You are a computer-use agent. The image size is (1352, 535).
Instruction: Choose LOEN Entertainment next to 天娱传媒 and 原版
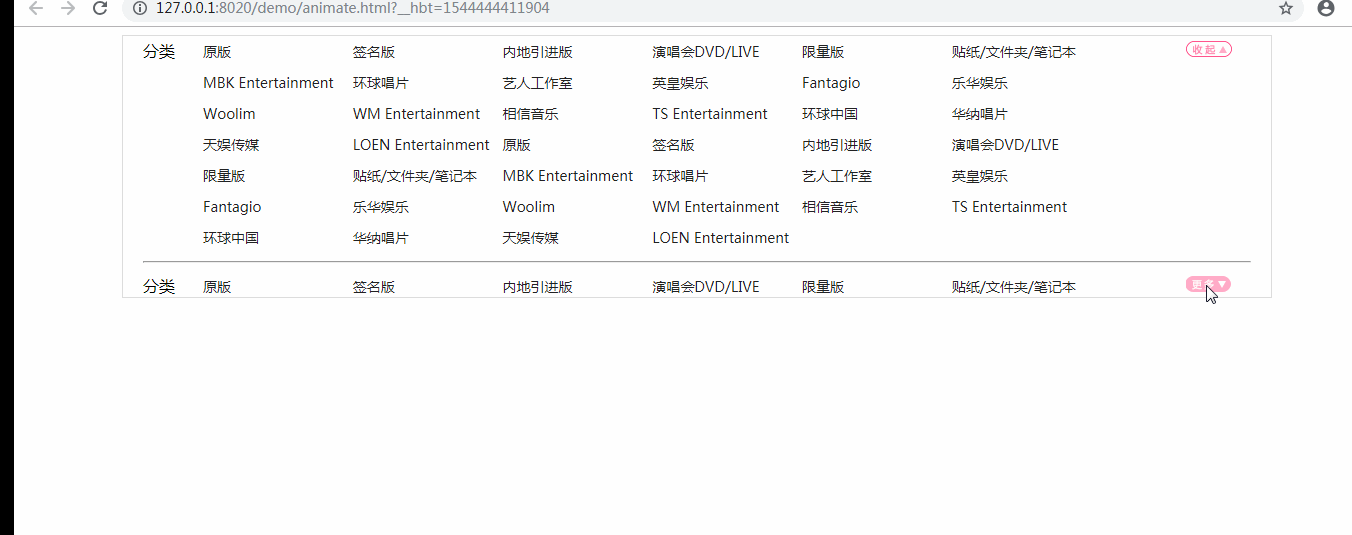[x=421, y=145]
